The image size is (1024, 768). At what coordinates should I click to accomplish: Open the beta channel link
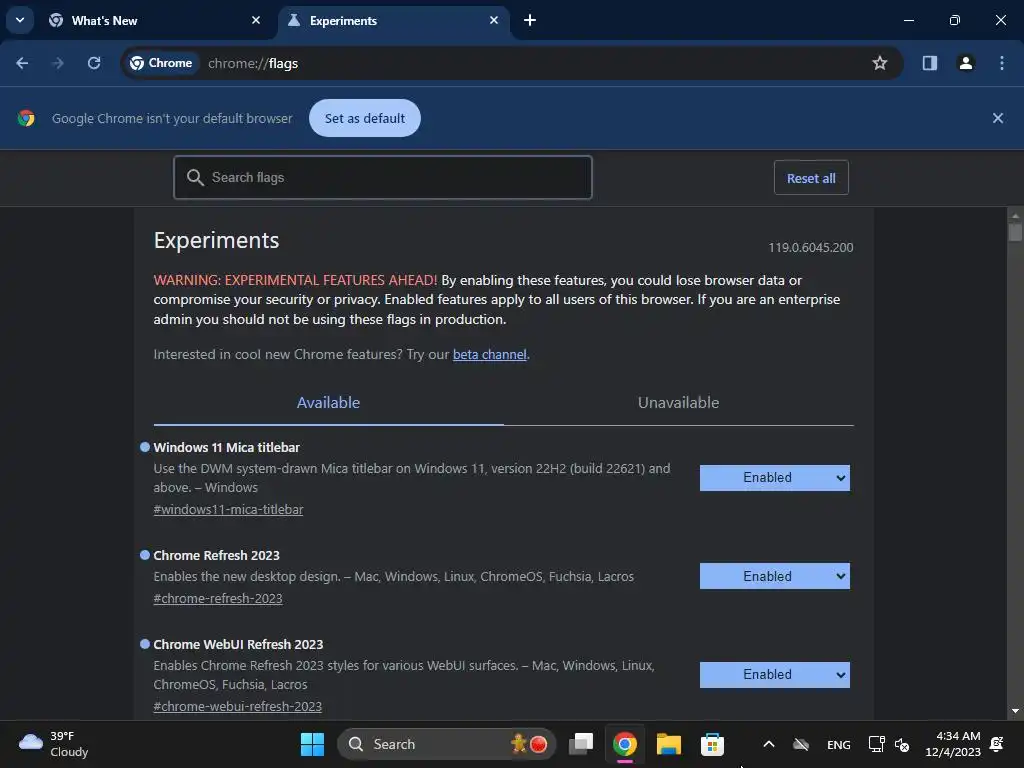click(x=490, y=355)
